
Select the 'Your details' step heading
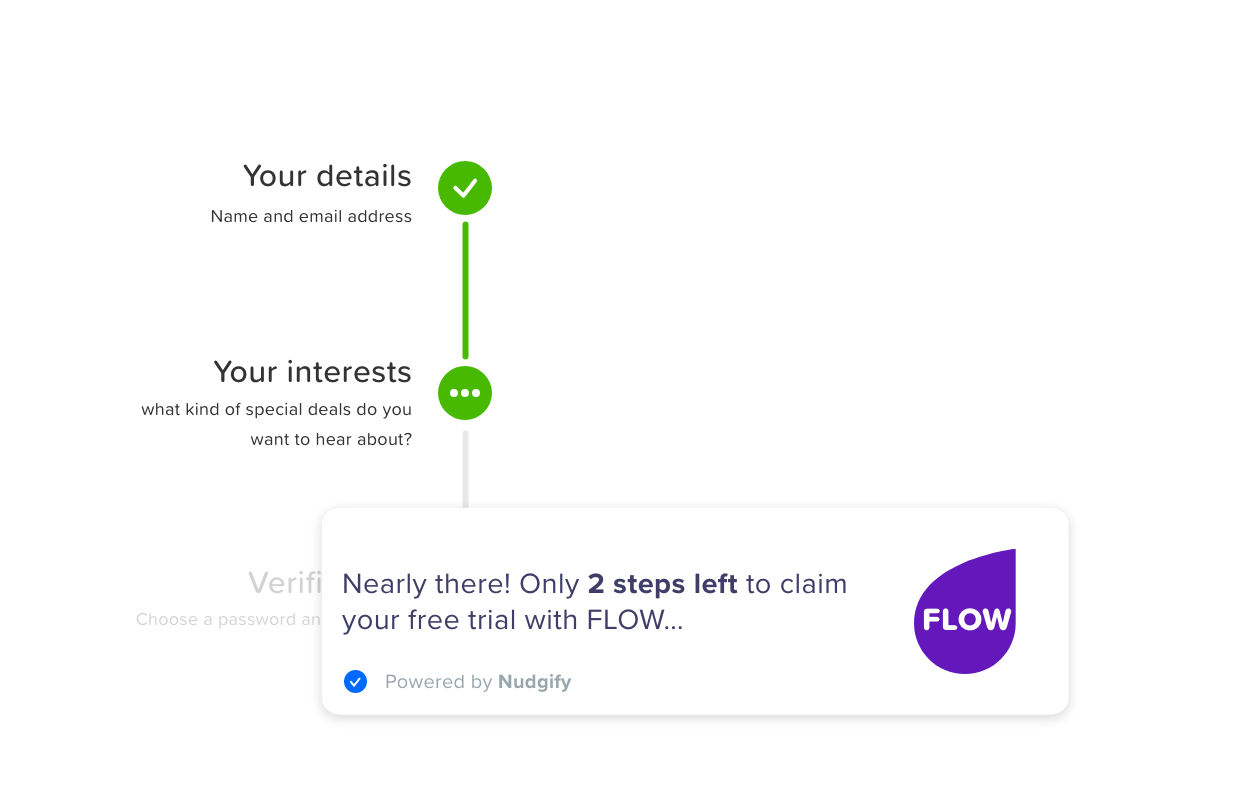point(327,176)
